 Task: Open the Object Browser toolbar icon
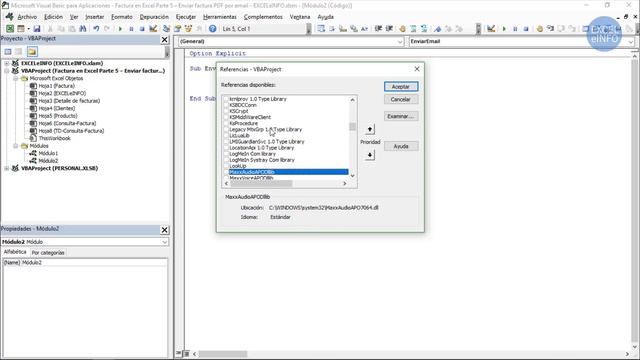188,29
